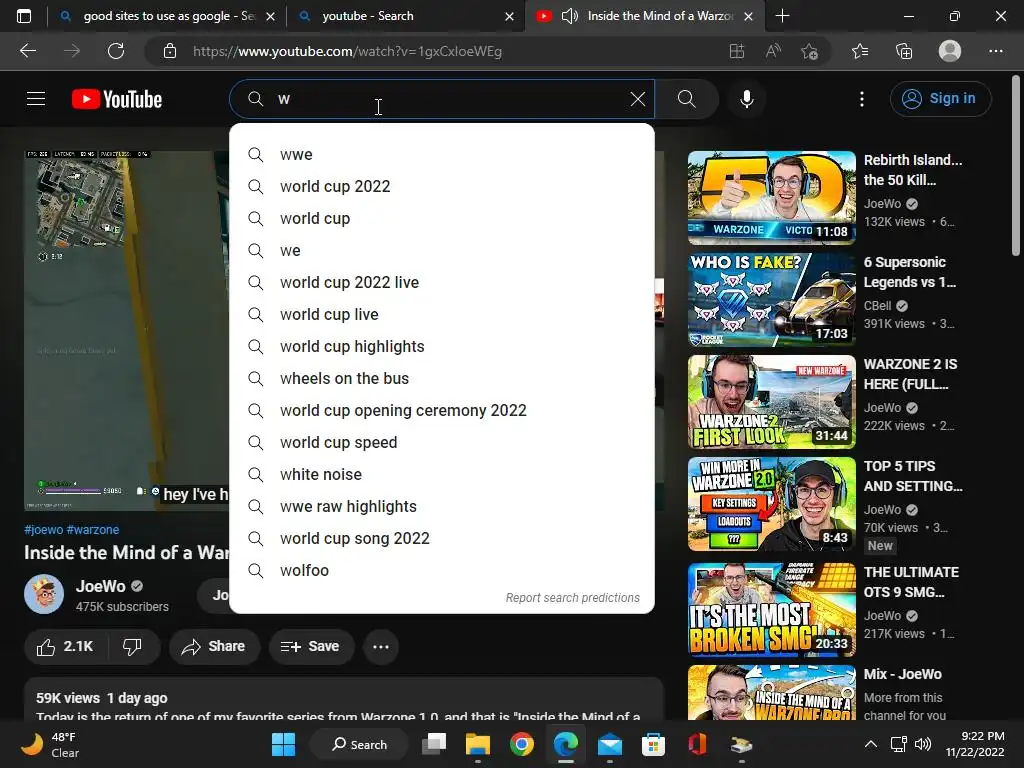Open 'WARZONE 2 IS HERE' video title

911,374
